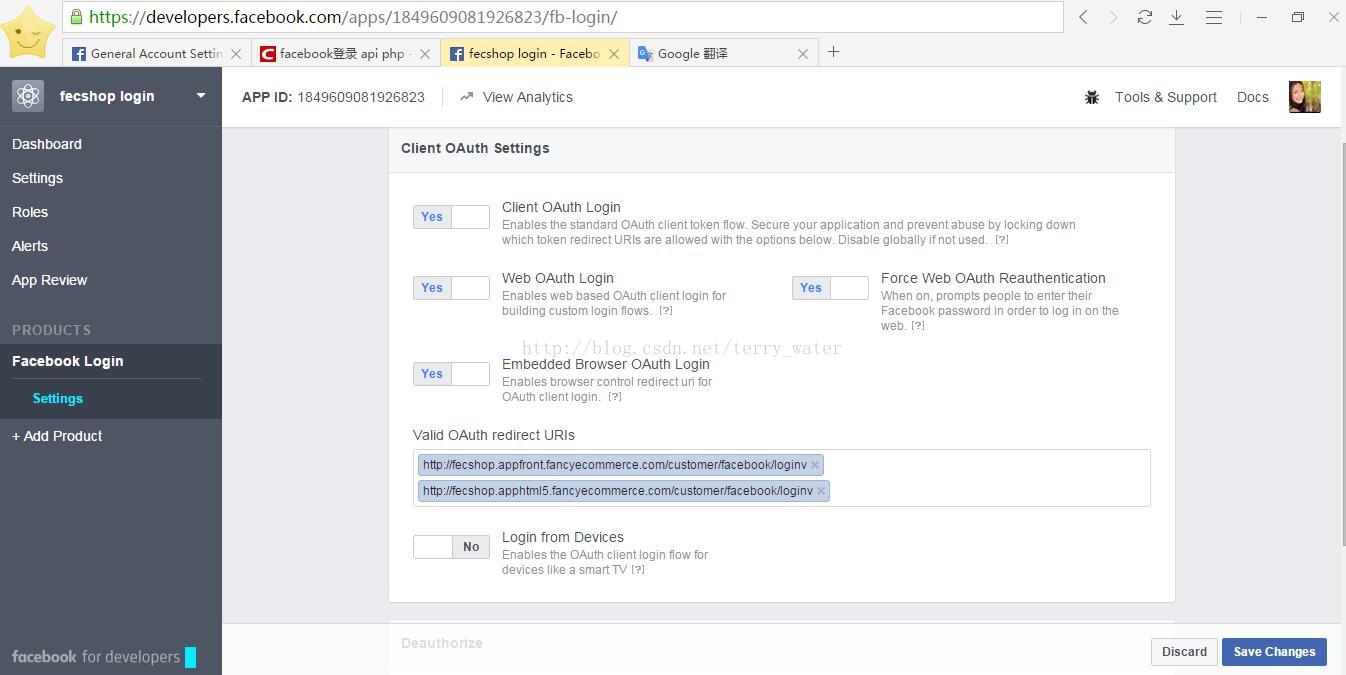Image resolution: width=1346 pixels, height=675 pixels.
Task: Open Alerts in sidebar
Action: (x=30, y=246)
